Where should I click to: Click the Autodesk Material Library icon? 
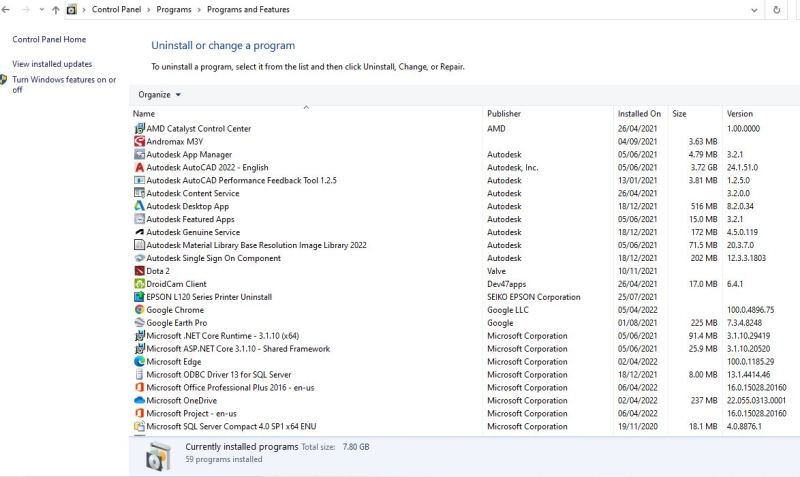139,245
